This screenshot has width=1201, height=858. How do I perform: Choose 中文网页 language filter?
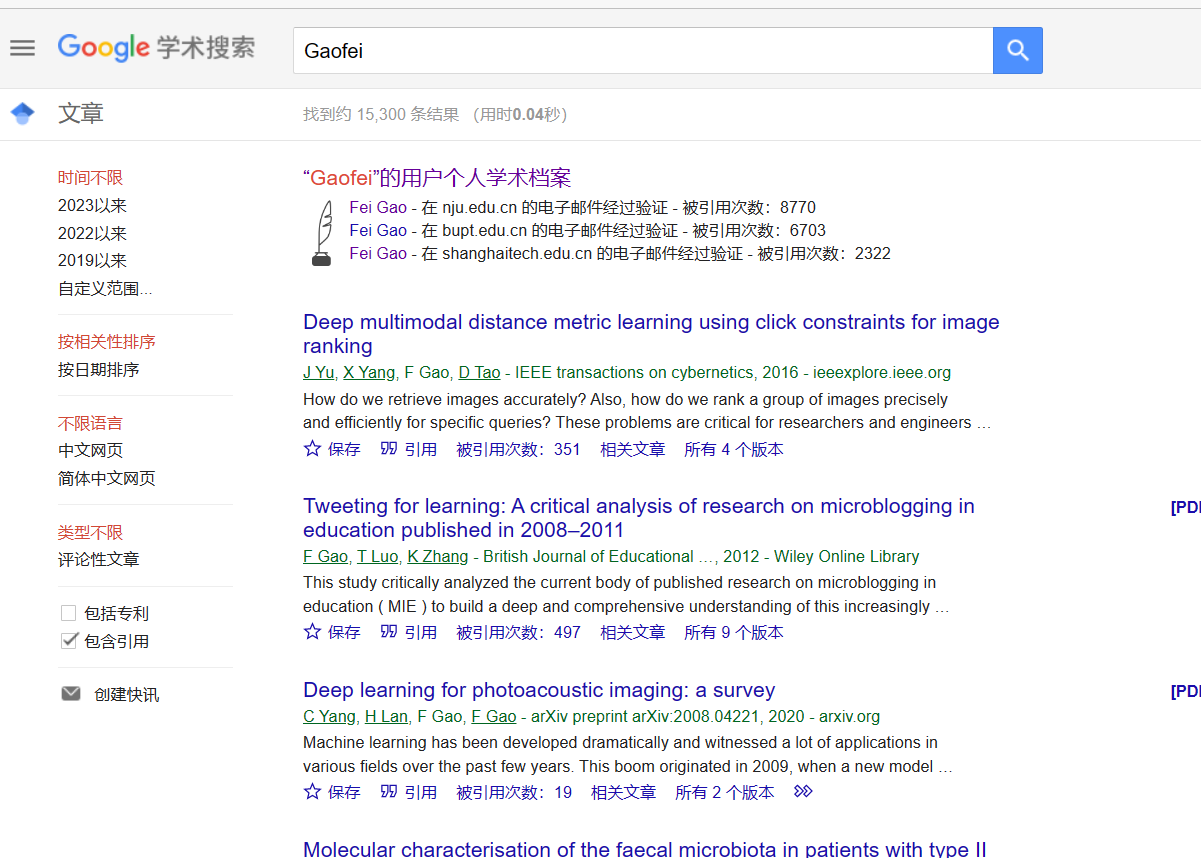point(91,451)
